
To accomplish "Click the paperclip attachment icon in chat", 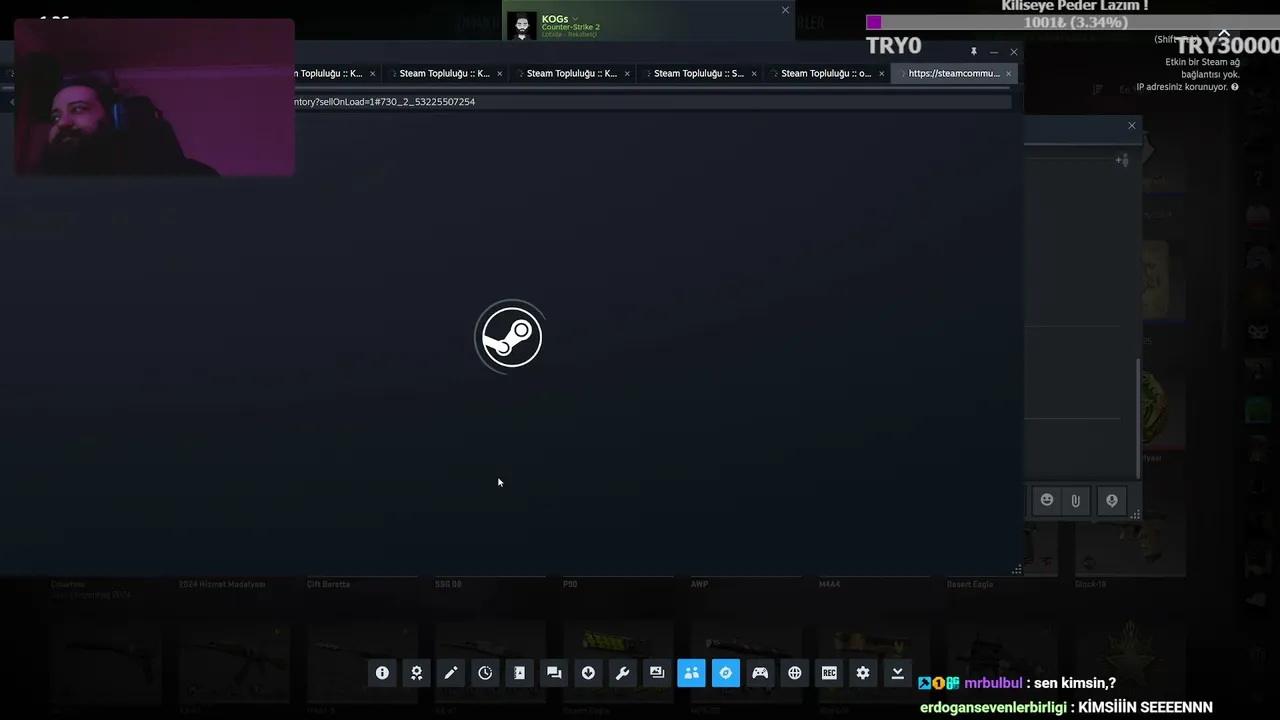I will point(1075,501).
